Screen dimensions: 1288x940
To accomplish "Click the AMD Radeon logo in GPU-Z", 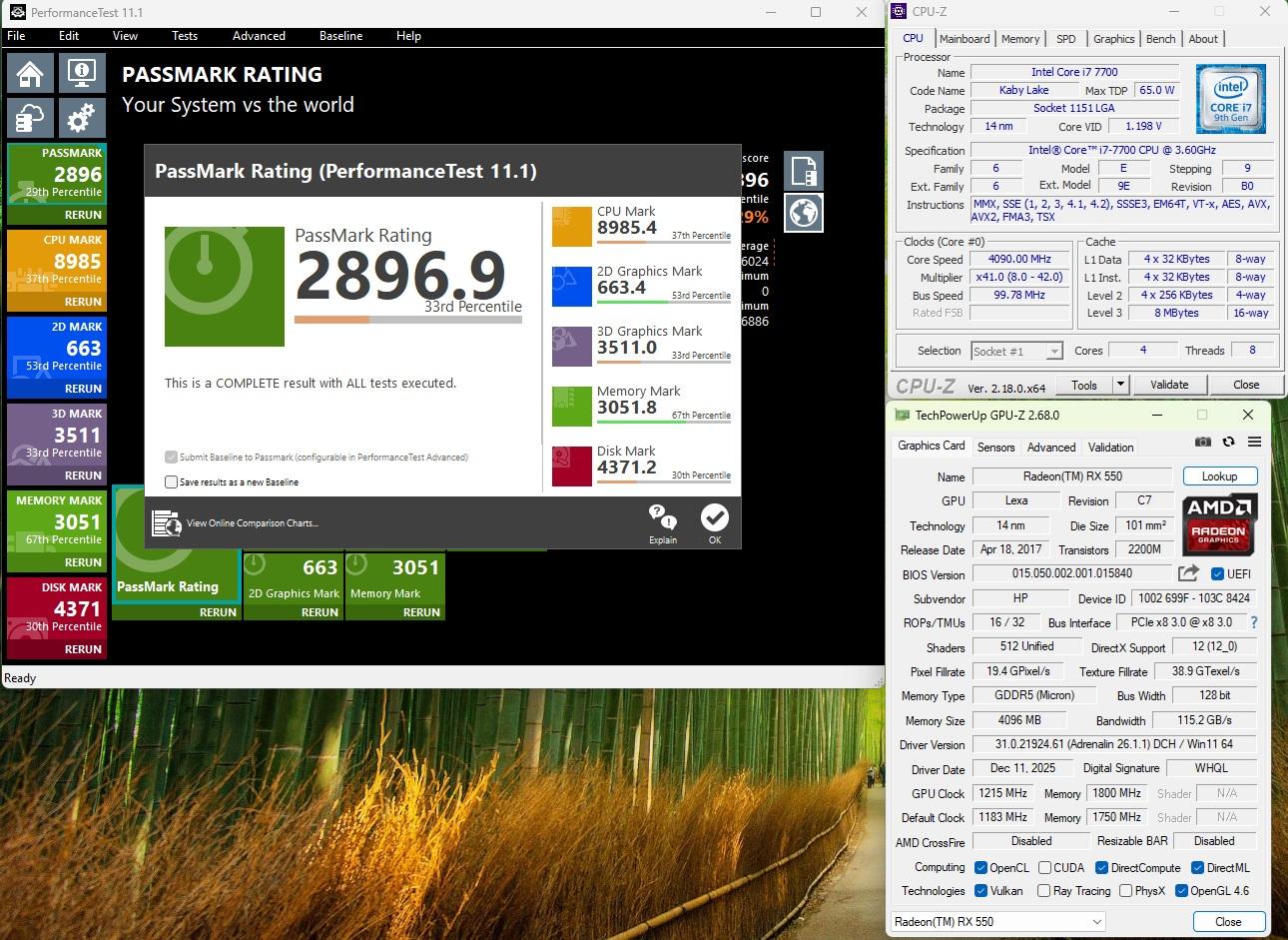I will click(x=1218, y=525).
